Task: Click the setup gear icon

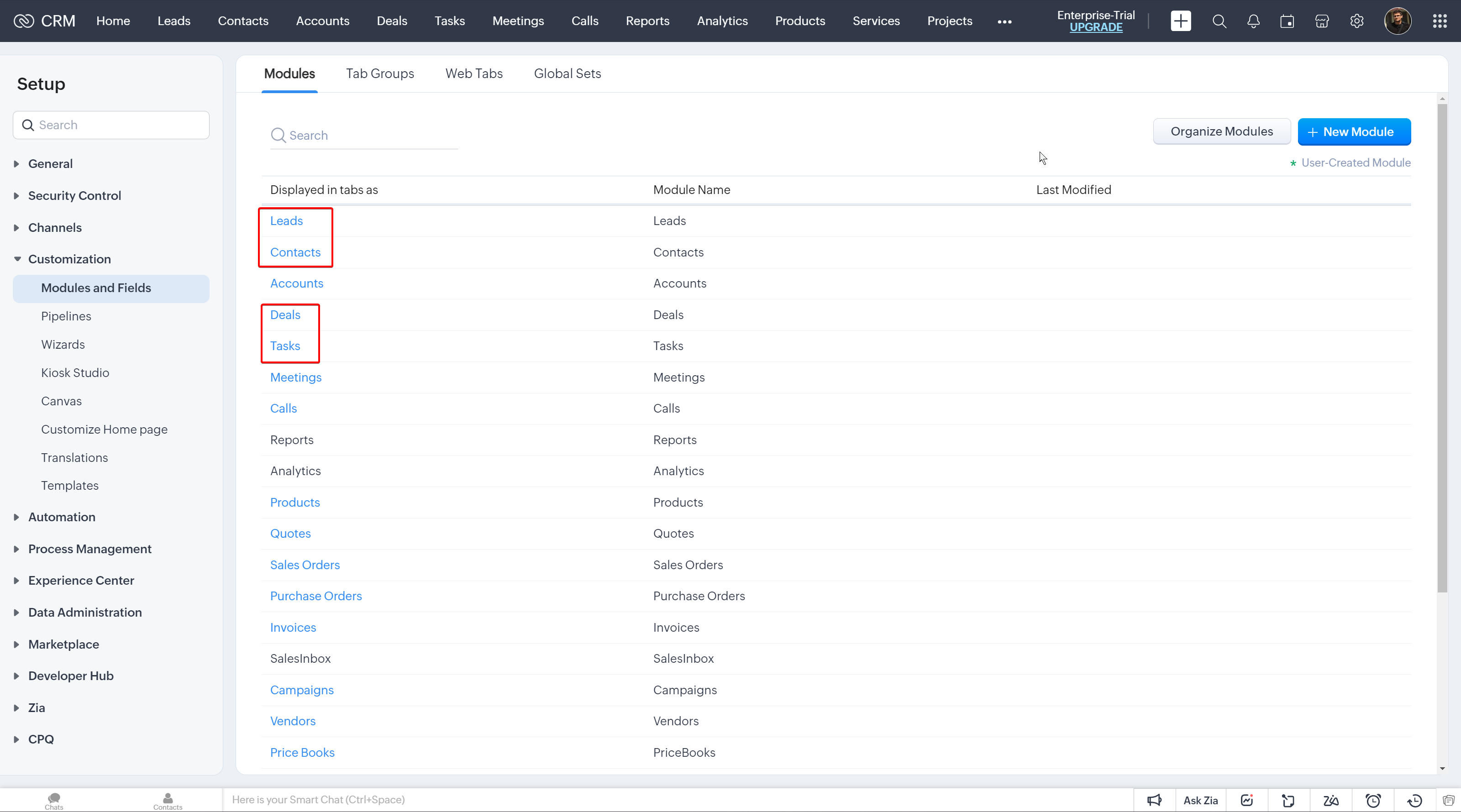Action: click(x=1356, y=21)
